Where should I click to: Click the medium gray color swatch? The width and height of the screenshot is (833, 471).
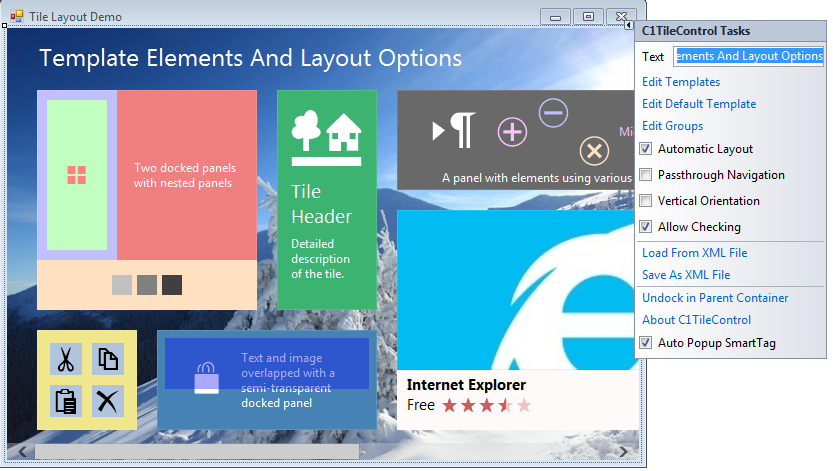tap(147, 285)
